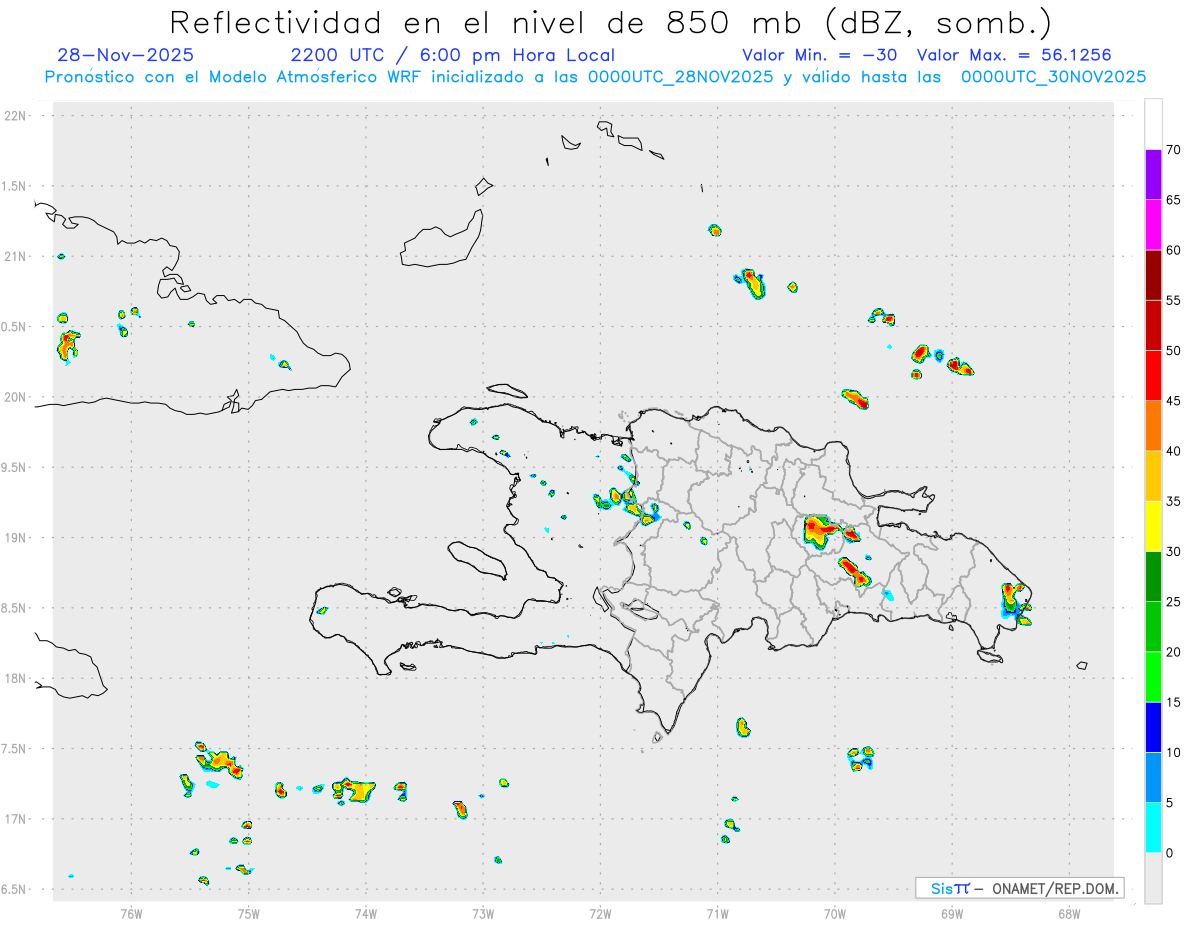Click the '10' colorbar tick label
This screenshot has width=1200, height=927.
coord(1174,752)
